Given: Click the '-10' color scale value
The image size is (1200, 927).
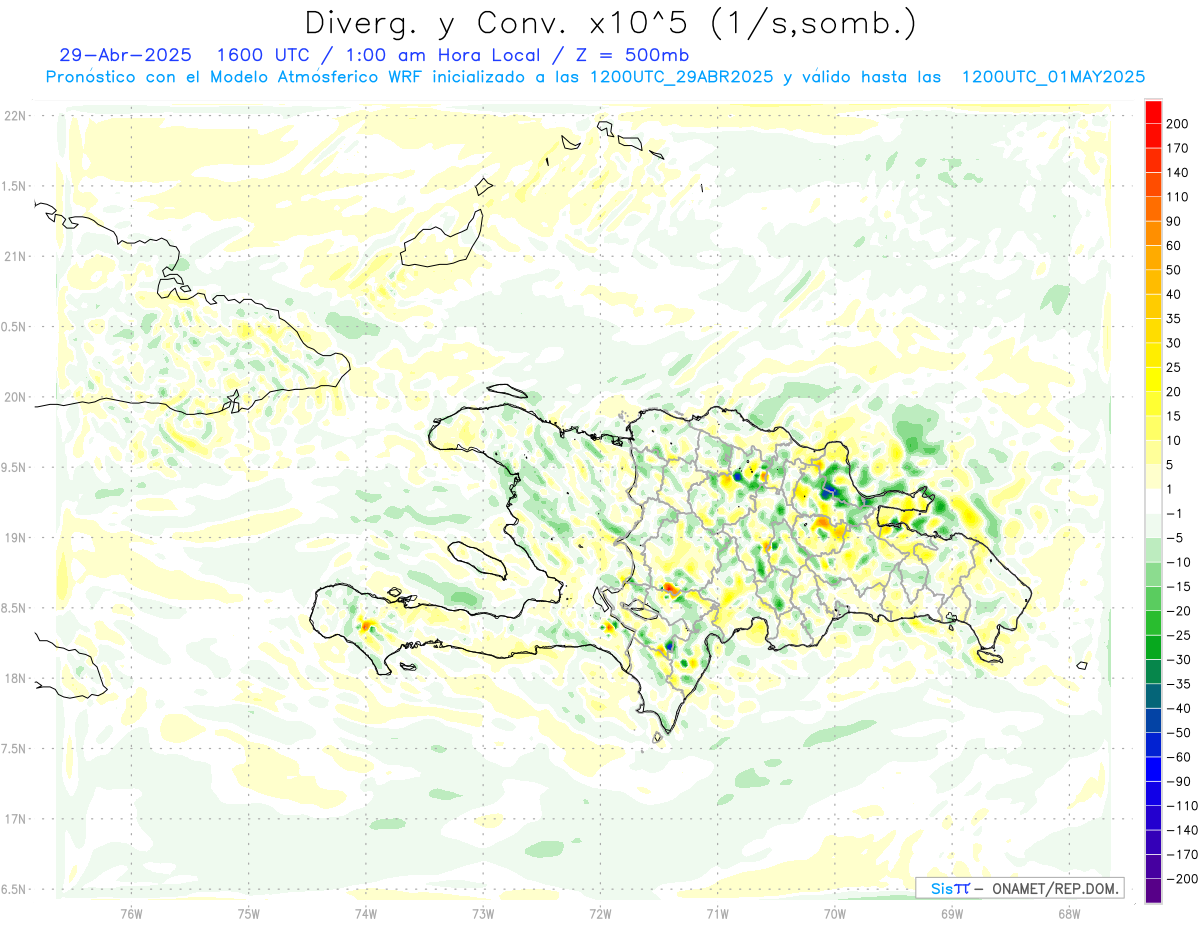Looking at the screenshot, I should 1178,562.
